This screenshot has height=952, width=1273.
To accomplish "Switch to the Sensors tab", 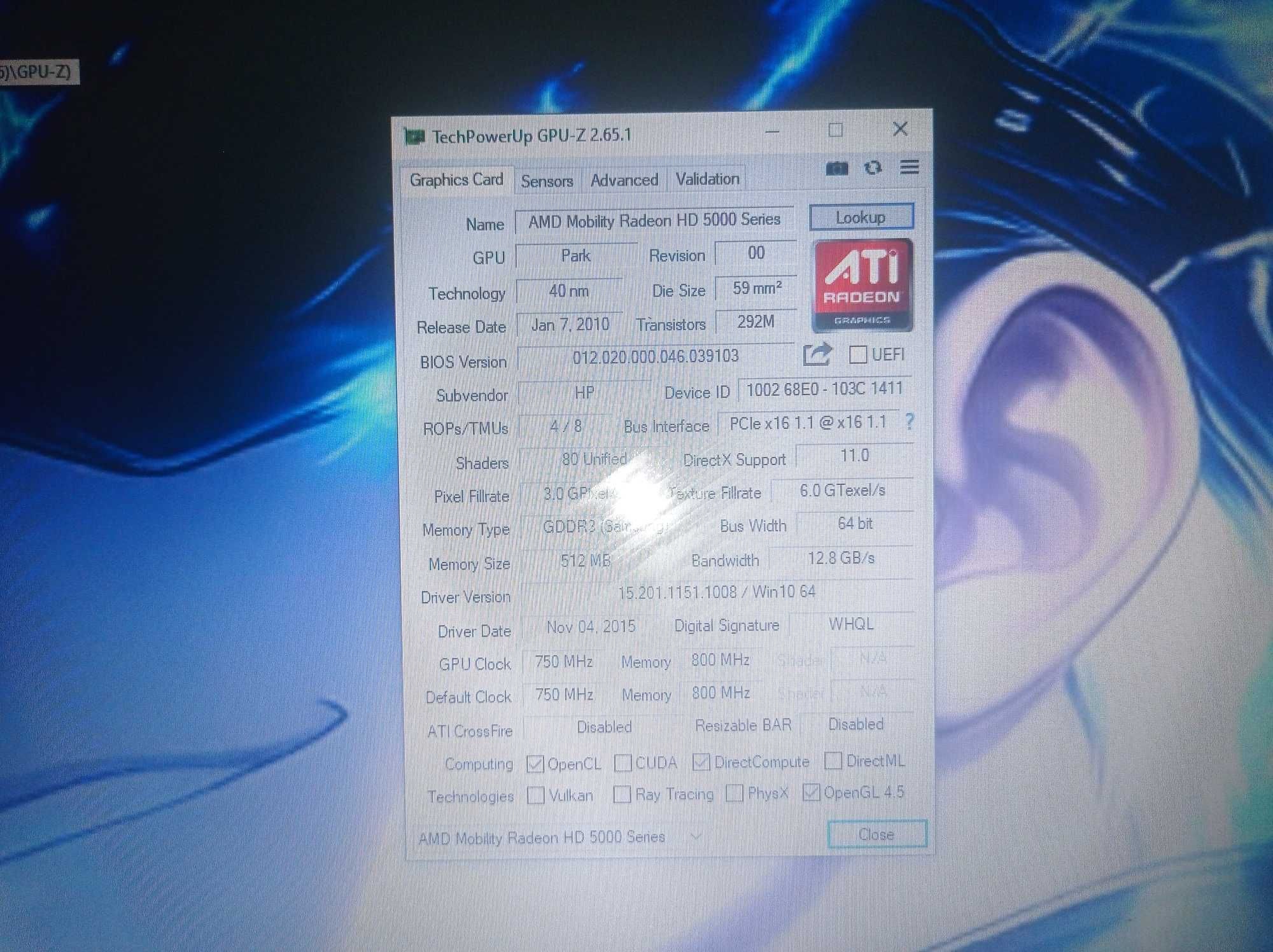I will point(547,181).
